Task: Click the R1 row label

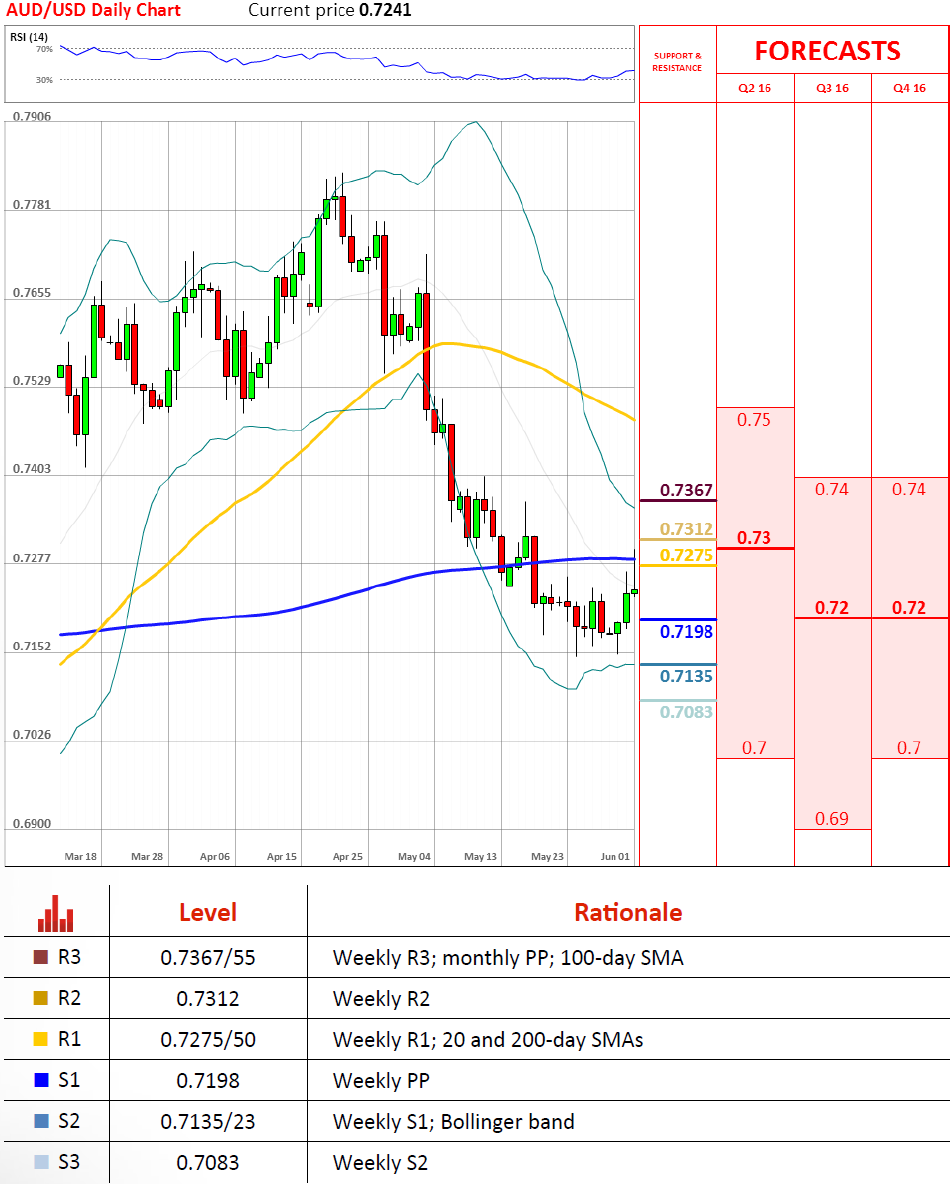Action: (x=69, y=1039)
